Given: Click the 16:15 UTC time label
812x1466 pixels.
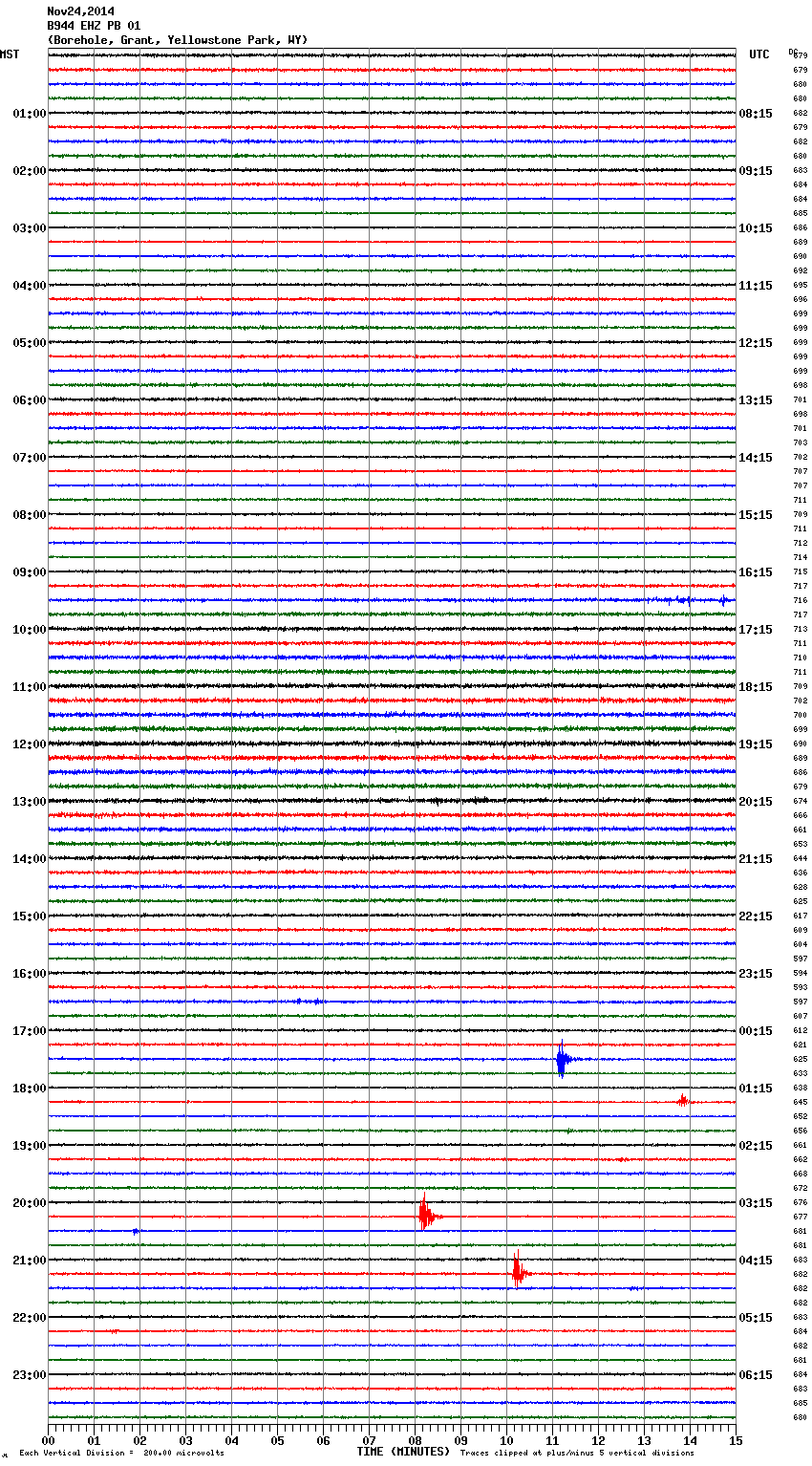Looking at the screenshot, I should pyautogui.click(x=756, y=572).
